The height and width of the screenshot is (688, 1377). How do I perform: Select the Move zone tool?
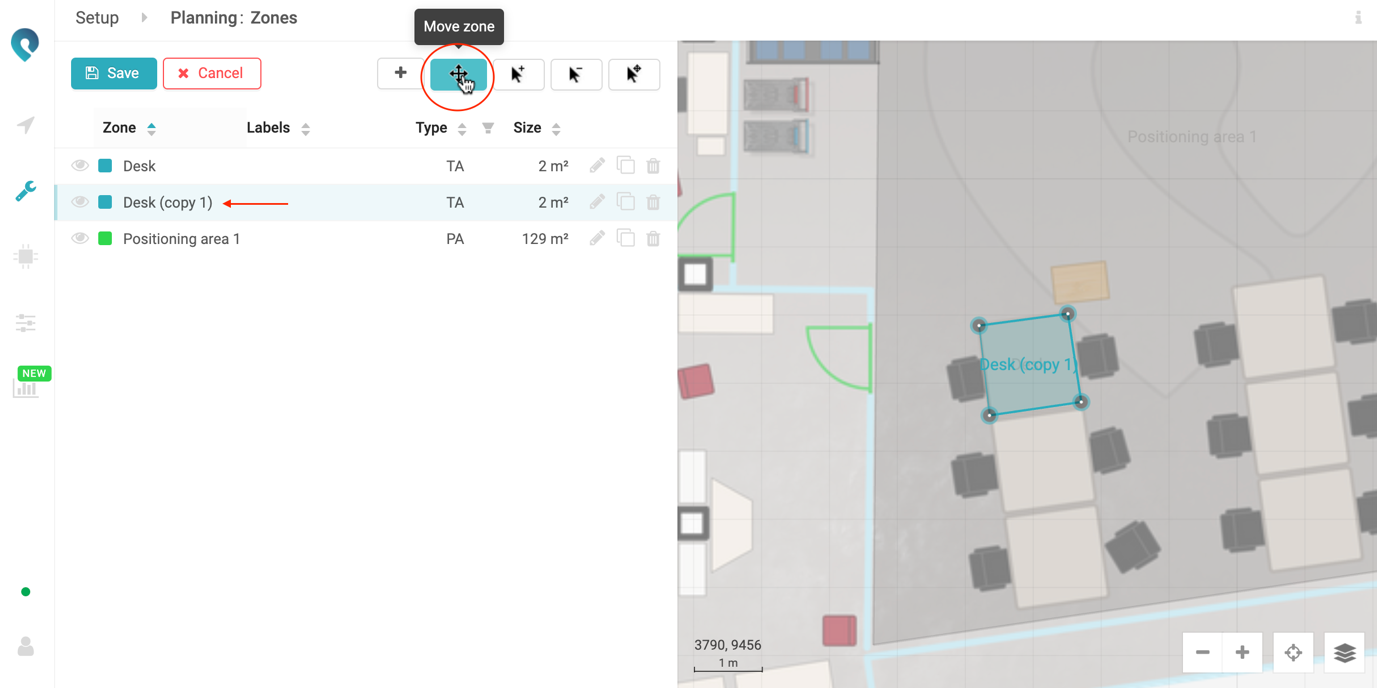459,74
